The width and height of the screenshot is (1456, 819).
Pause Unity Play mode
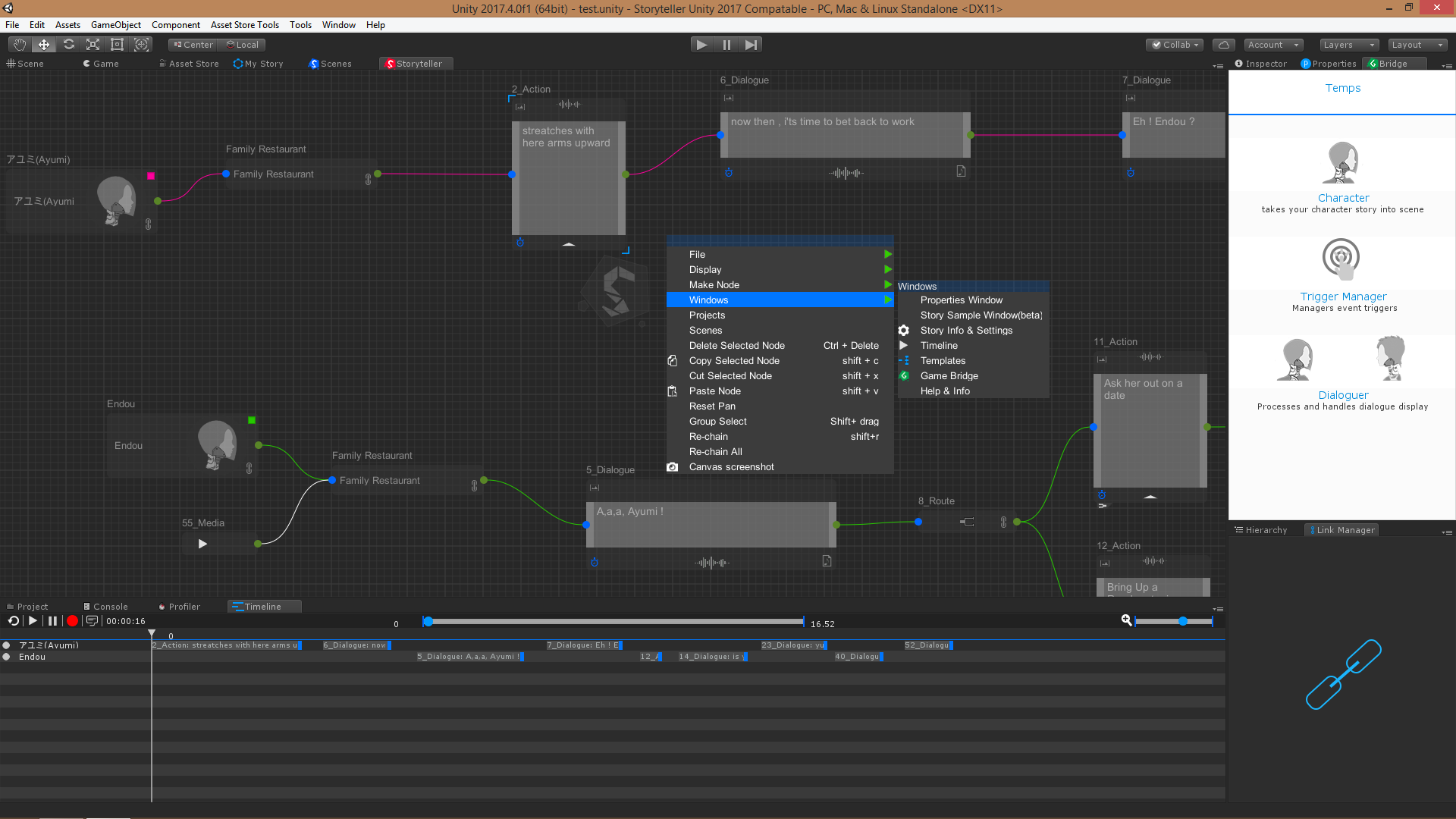(x=726, y=45)
